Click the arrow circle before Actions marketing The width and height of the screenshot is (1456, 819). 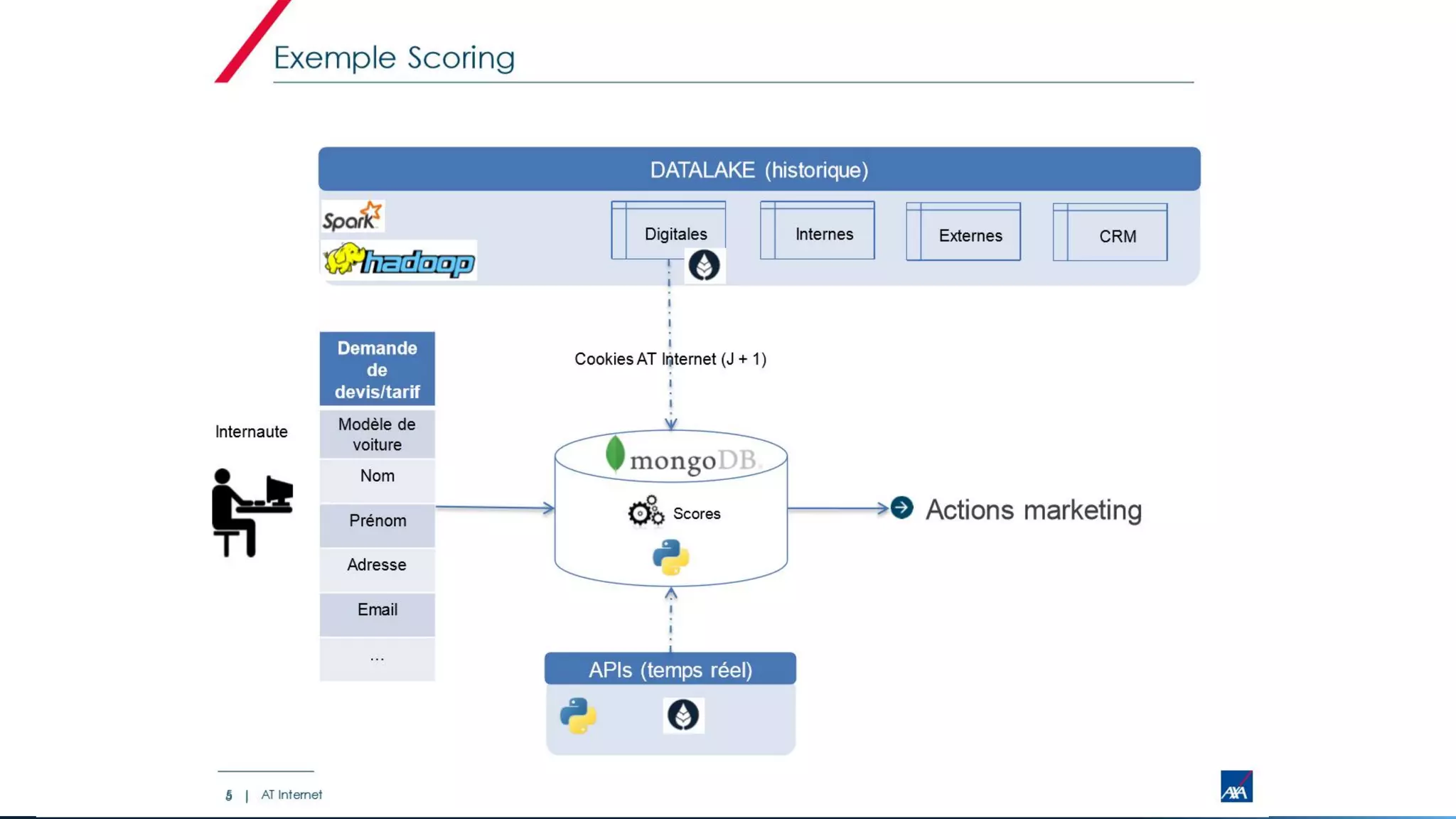901,508
